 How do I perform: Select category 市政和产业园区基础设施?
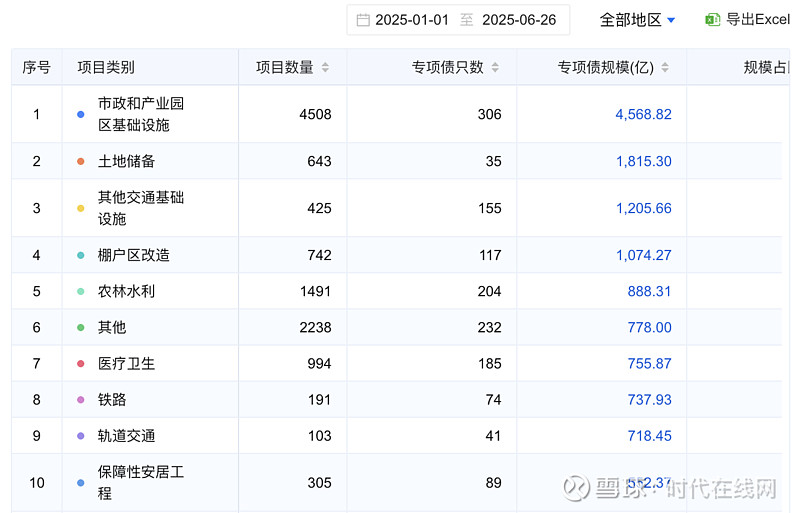[141, 114]
